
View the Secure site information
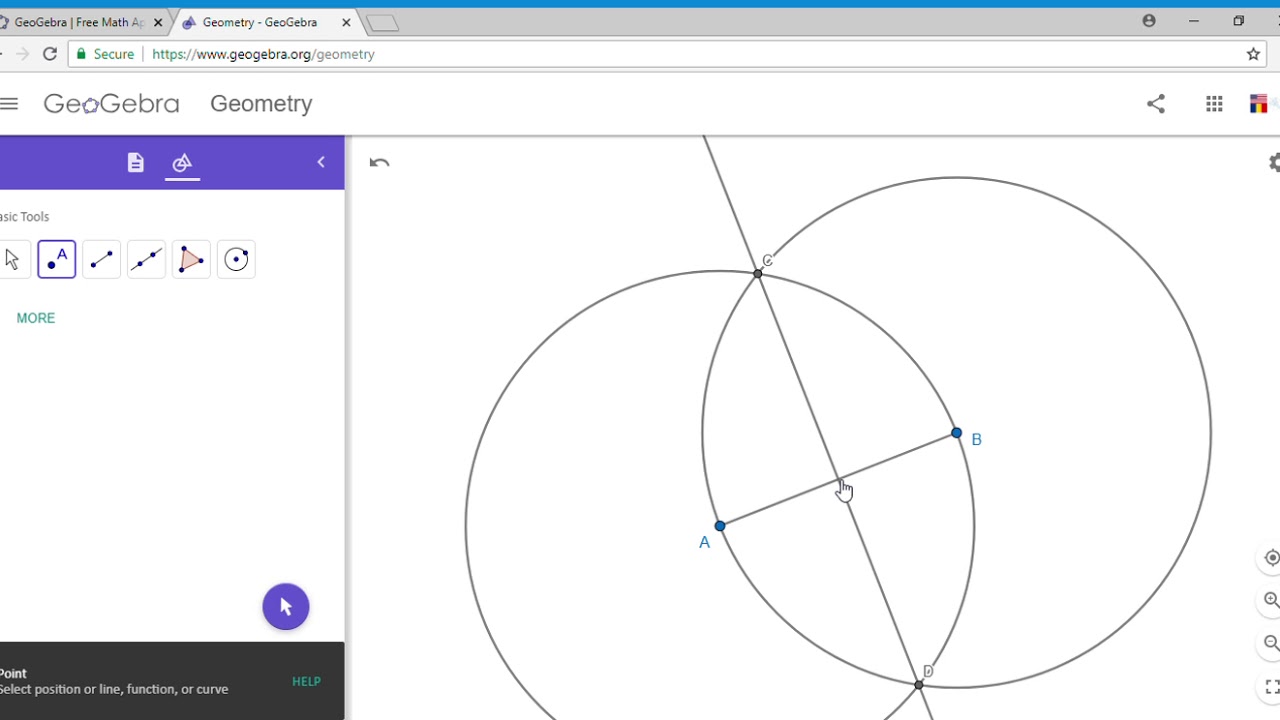pyautogui.click(x=105, y=54)
